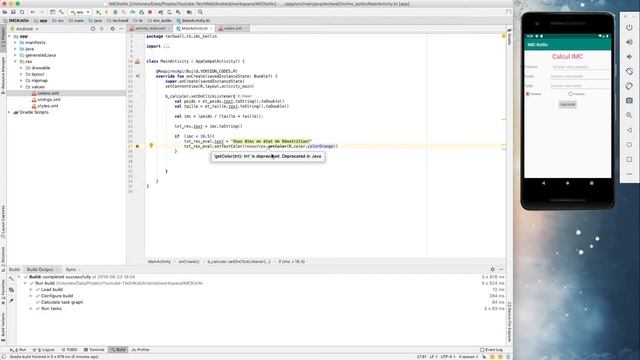Expand the drawable folder

[21, 68]
